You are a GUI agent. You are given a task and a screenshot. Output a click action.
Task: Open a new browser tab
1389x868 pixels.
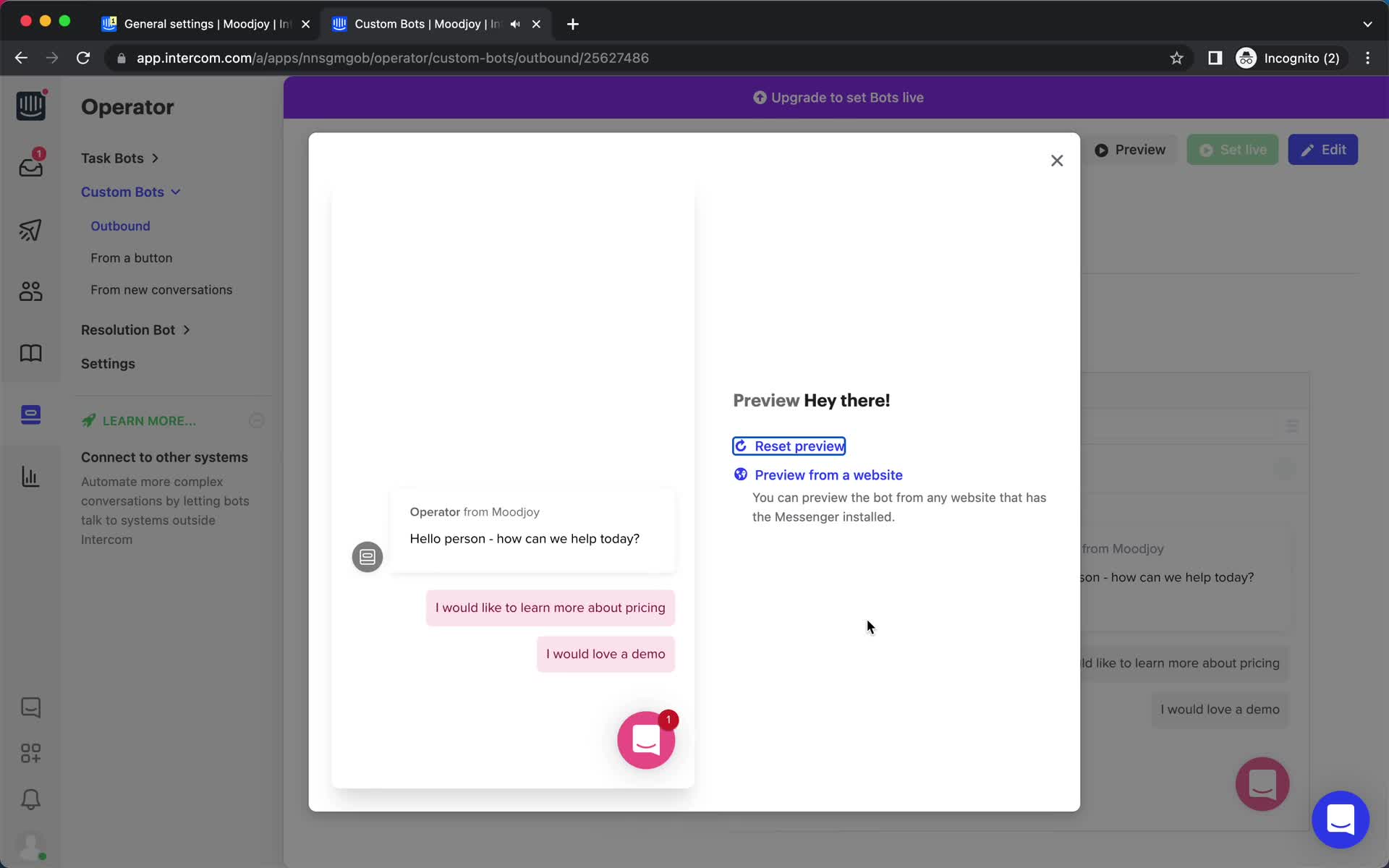pyautogui.click(x=573, y=24)
